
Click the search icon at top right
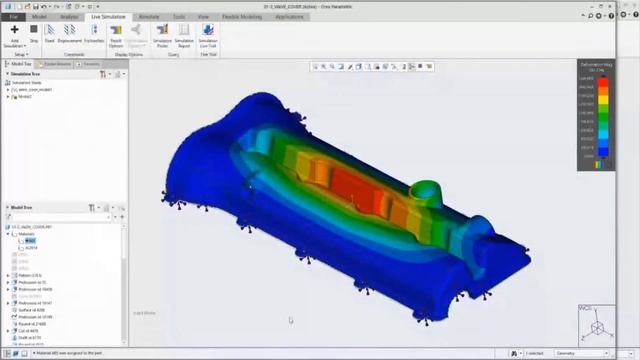591,16
